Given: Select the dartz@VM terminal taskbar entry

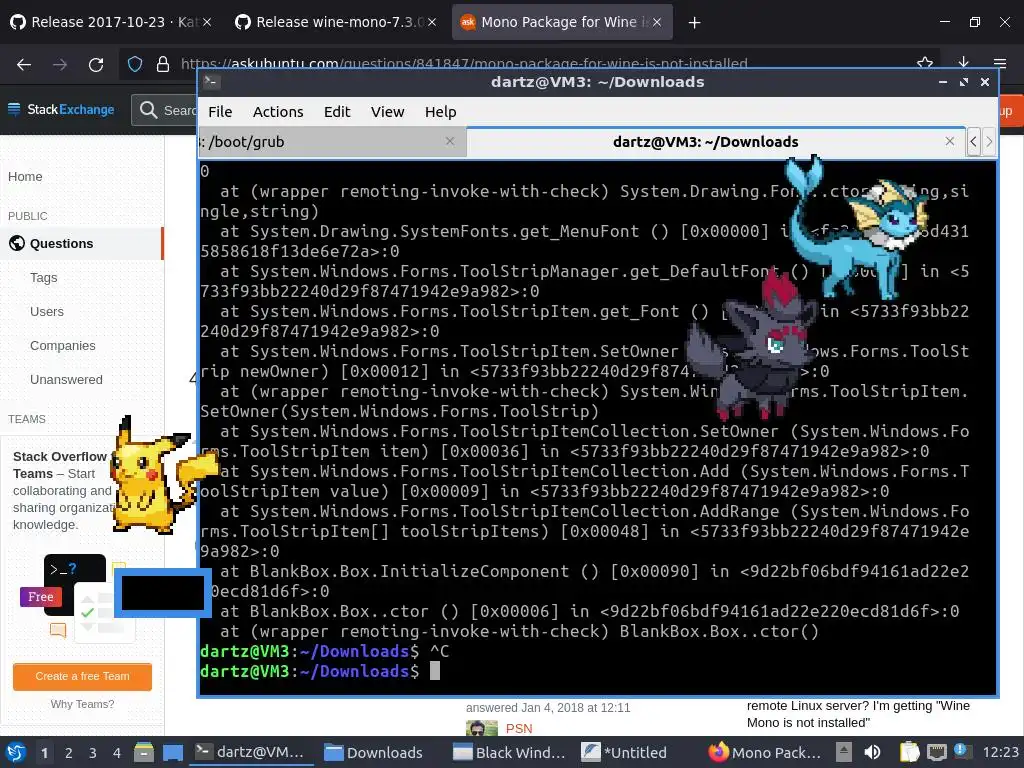Looking at the screenshot, I should pyautogui.click(x=251, y=752).
